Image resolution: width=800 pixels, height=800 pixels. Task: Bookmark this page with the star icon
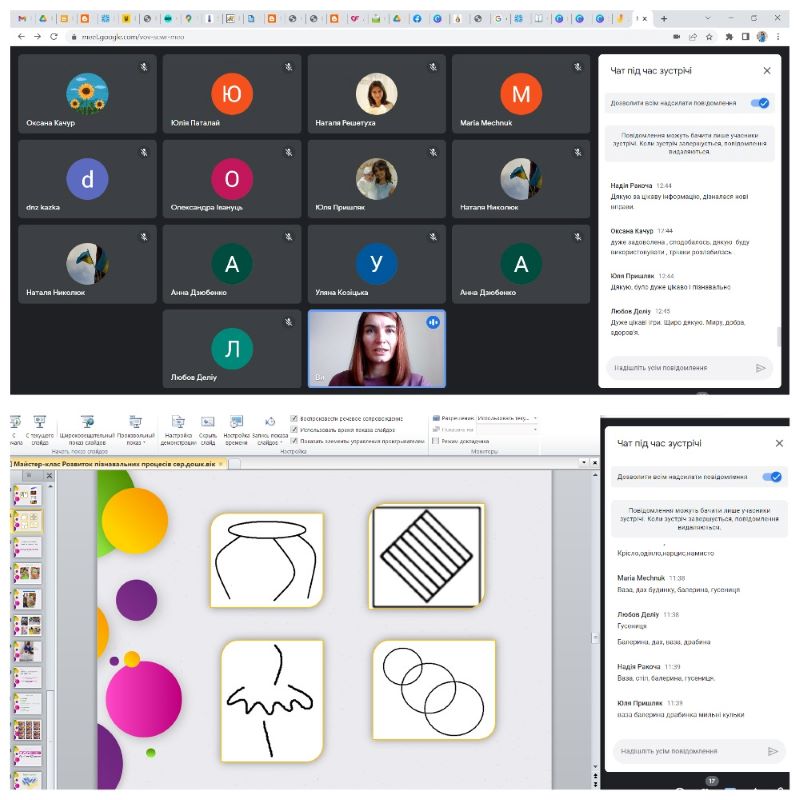click(709, 37)
